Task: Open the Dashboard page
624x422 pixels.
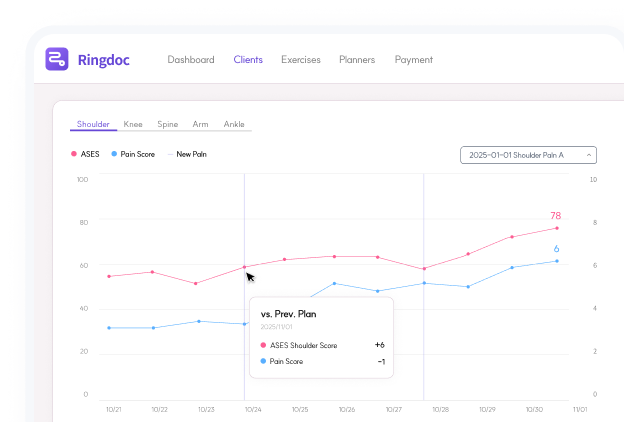Action: [x=191, y=60]
